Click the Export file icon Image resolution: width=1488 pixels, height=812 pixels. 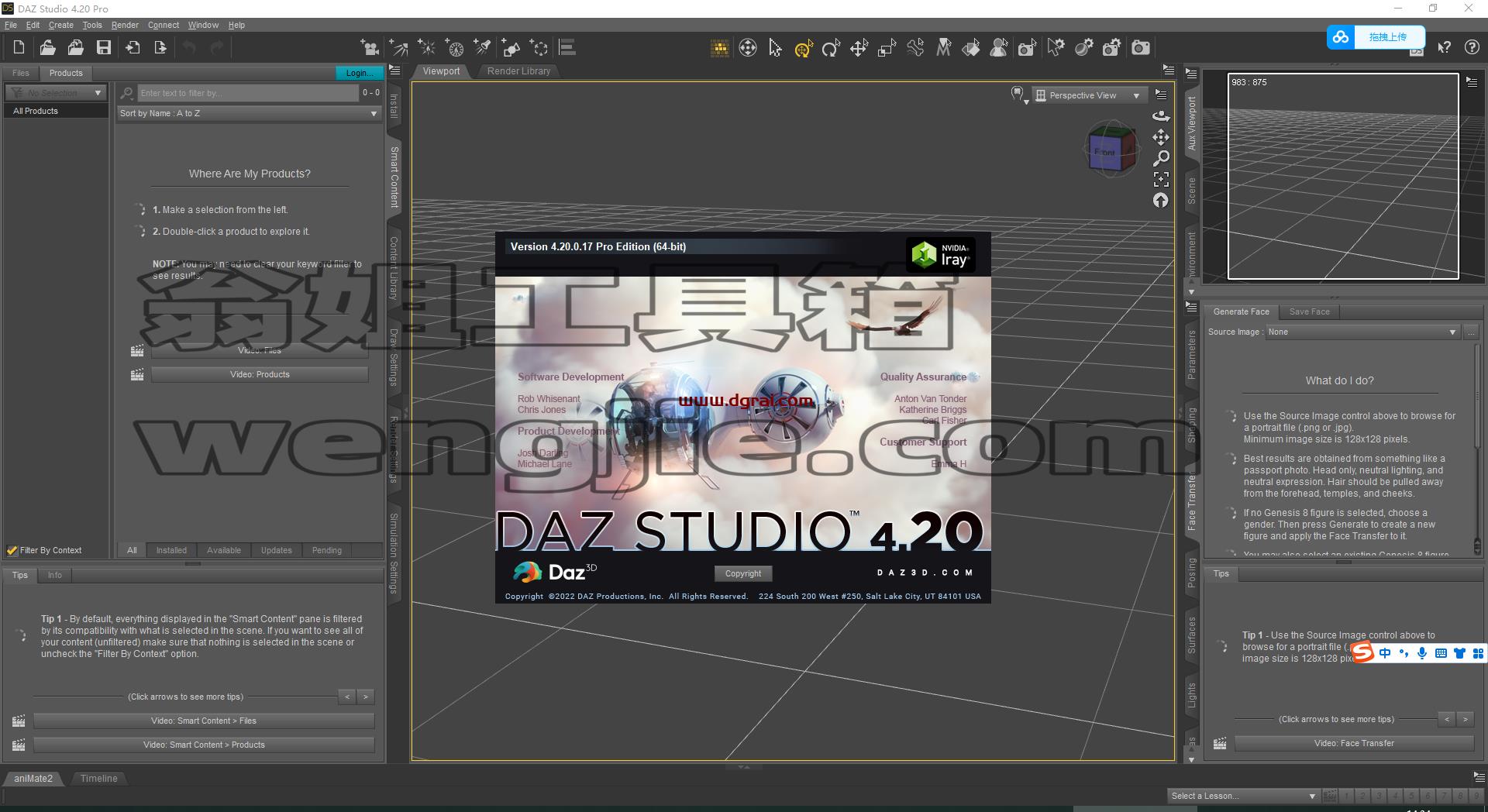pyautogui.click(x=160, y=47)
